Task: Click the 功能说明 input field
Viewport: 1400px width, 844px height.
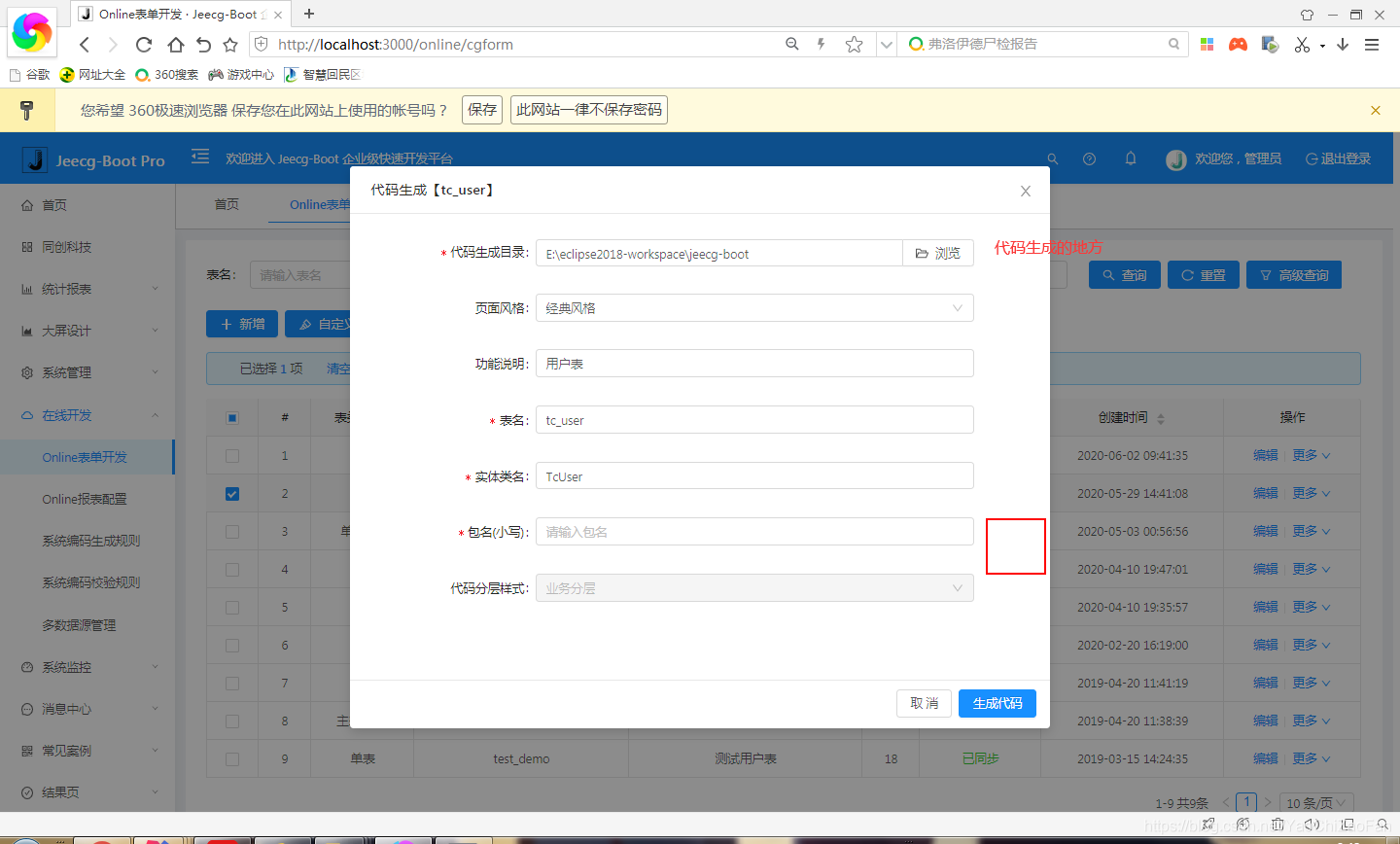Action: click(754, 364)
